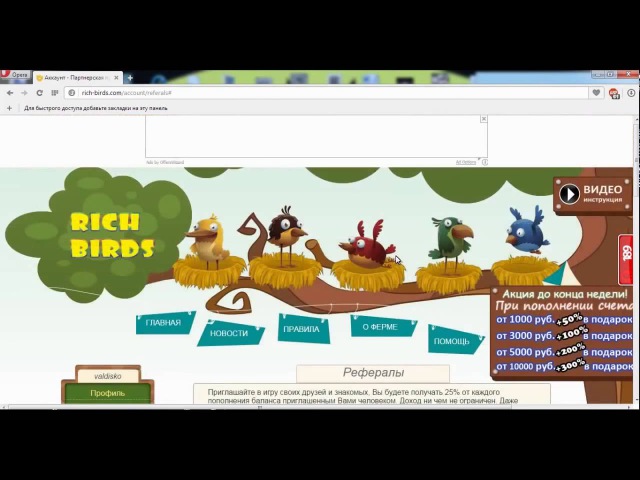Click the red bird in nest
Viewport: 640px width, 480px height.
tap(367, 245)
